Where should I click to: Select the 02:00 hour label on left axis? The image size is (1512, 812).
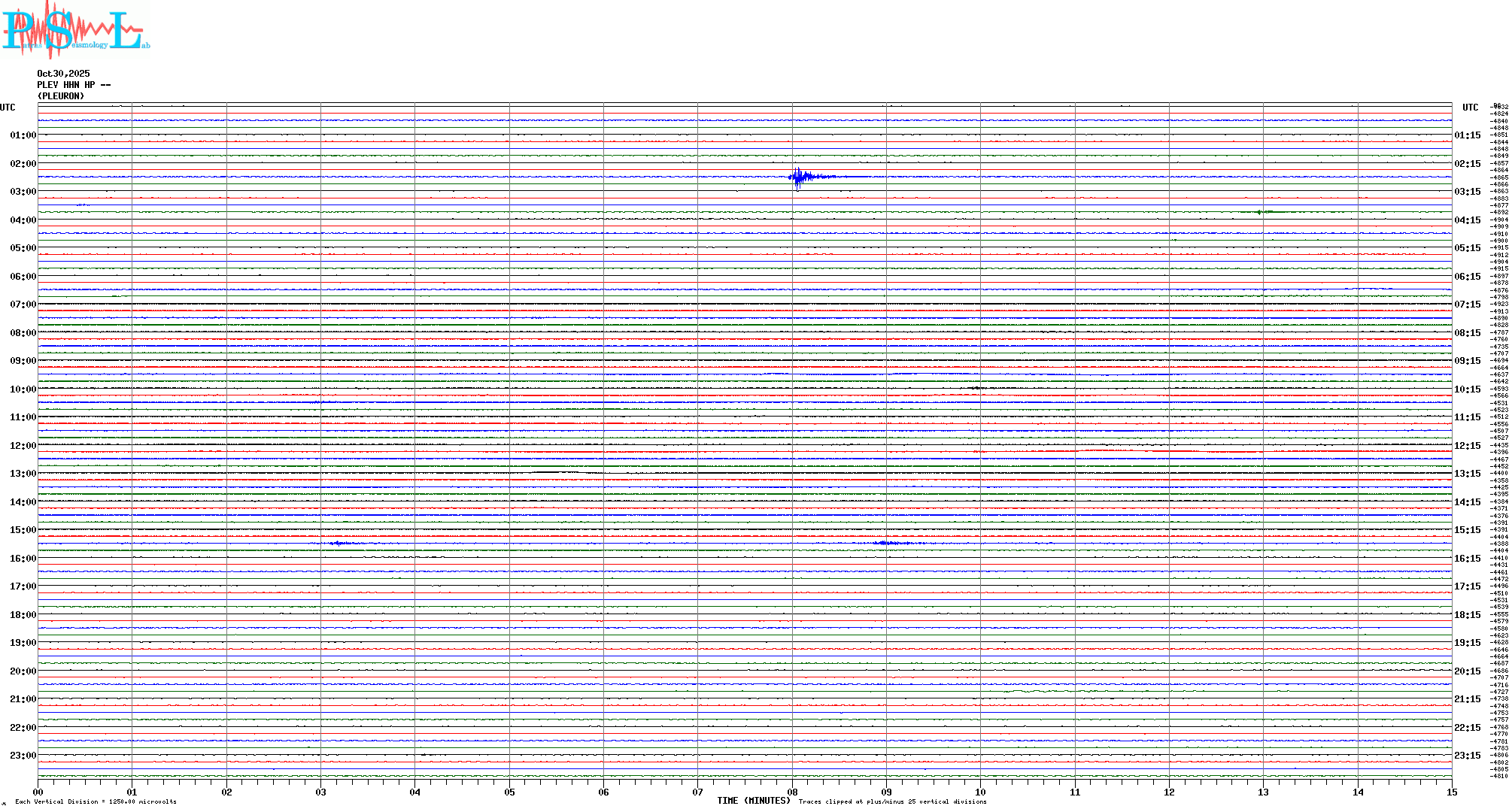pos(23,164)
